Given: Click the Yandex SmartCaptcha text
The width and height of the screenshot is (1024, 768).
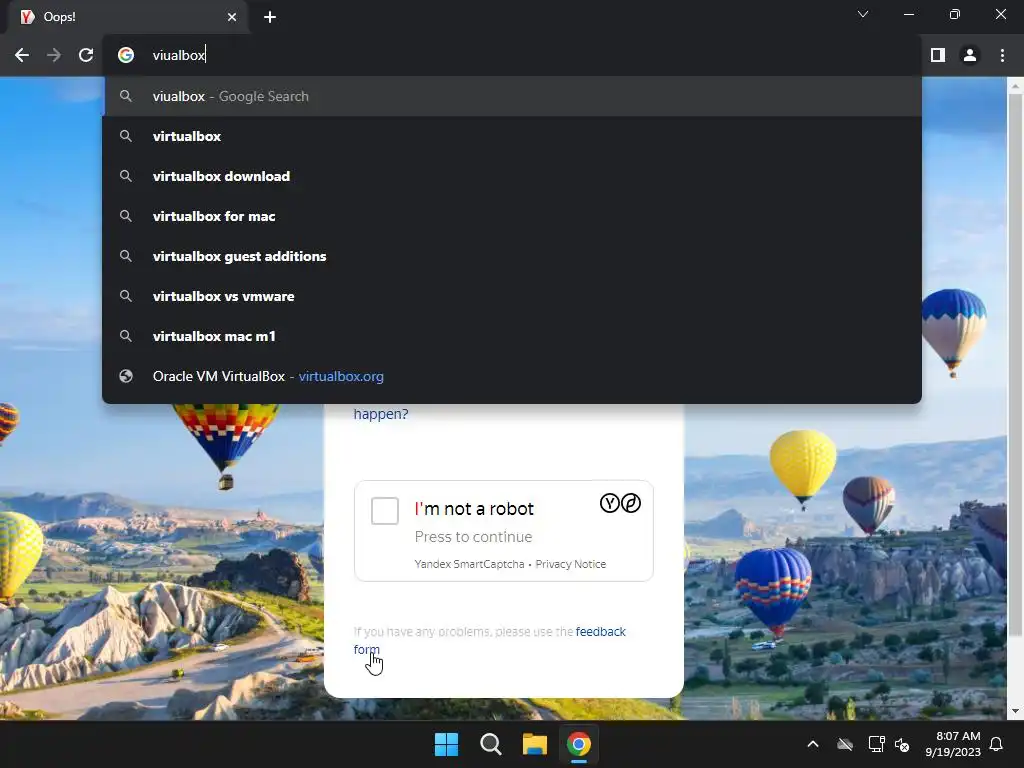Looking at the screenshot, I should [469, 564].
